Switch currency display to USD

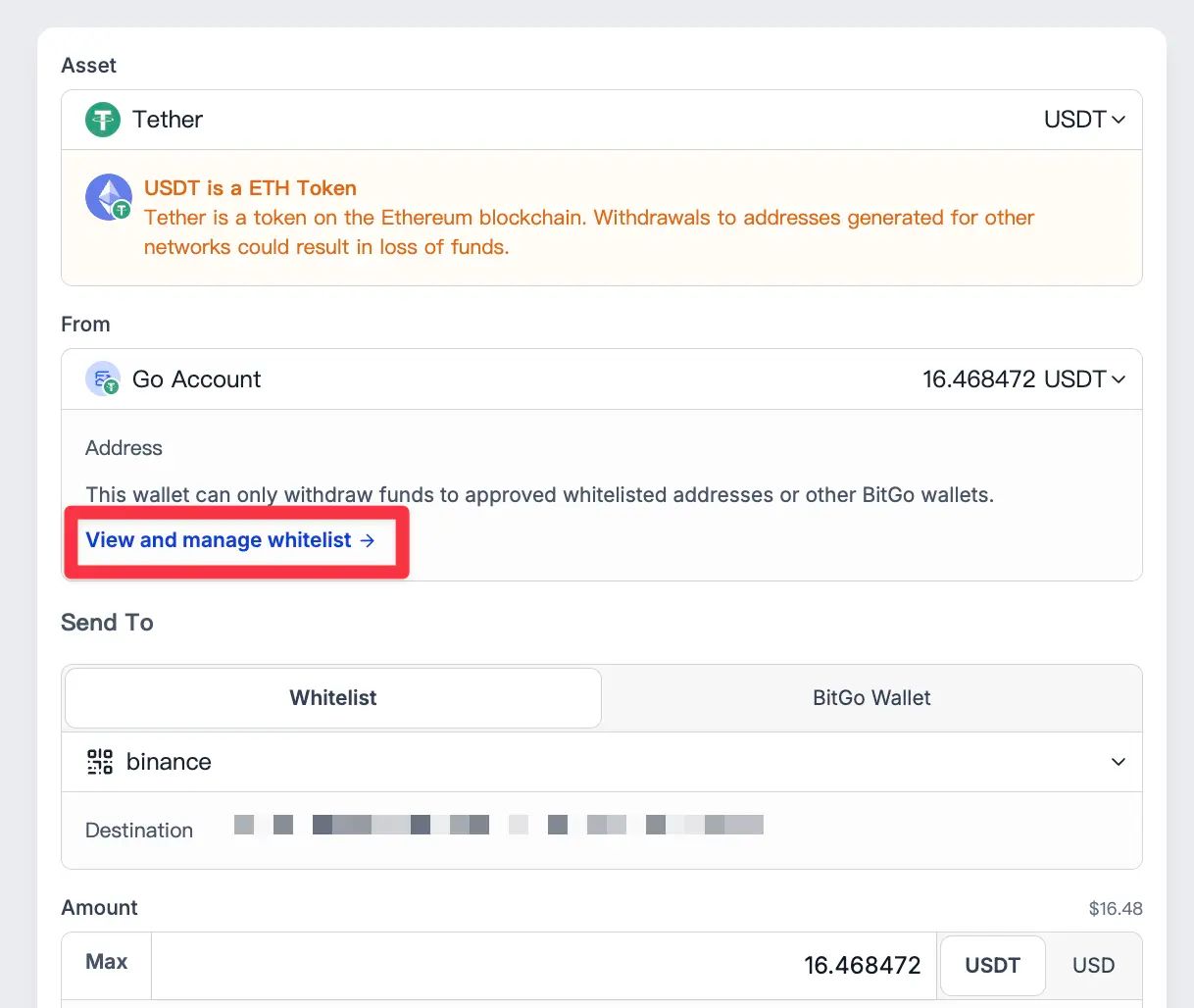point(1092,965)
